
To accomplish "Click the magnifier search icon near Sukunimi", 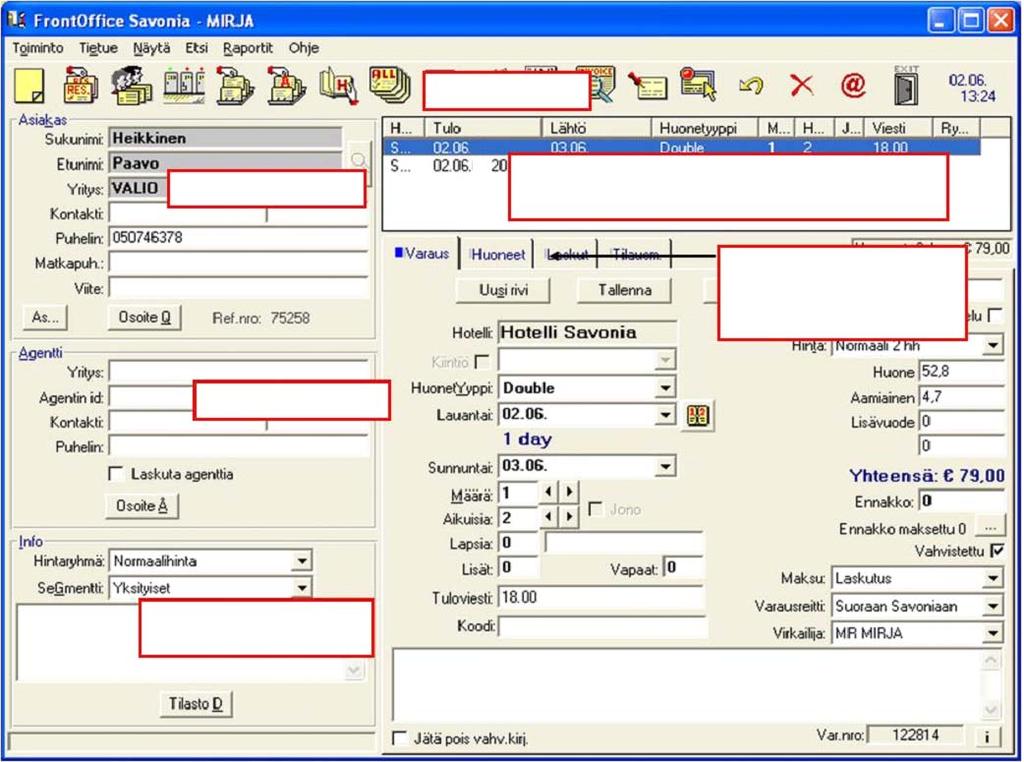I will pyautogui.click(x=359, y=159).
